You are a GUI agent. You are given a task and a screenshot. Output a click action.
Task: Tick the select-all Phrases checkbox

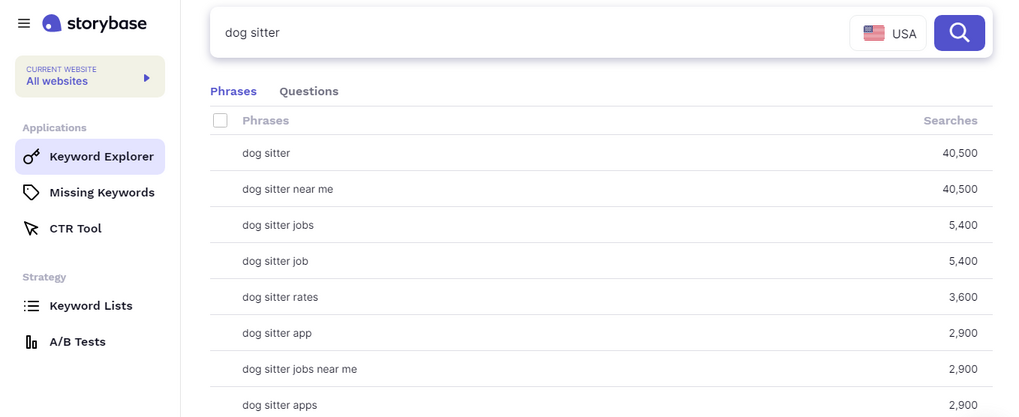(x=220, y=120)
